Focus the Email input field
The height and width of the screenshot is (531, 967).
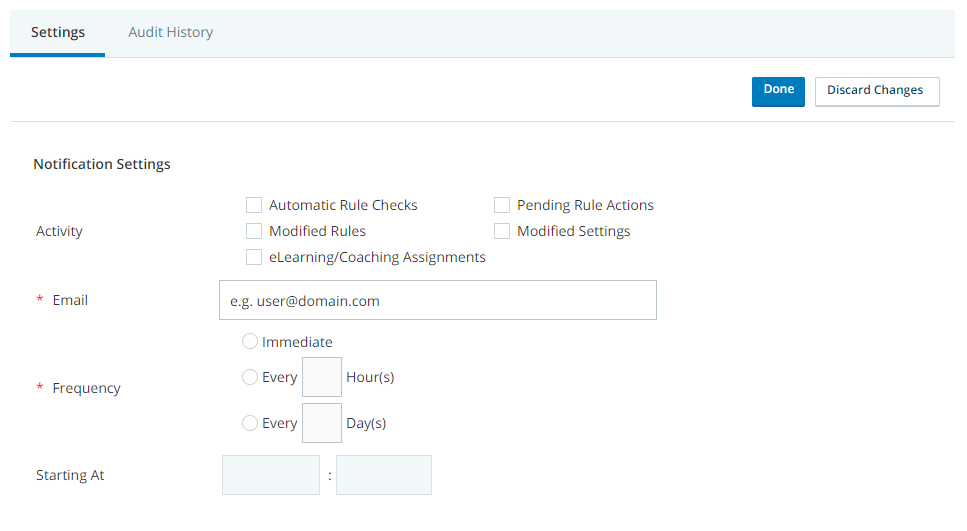coord(438,300)
